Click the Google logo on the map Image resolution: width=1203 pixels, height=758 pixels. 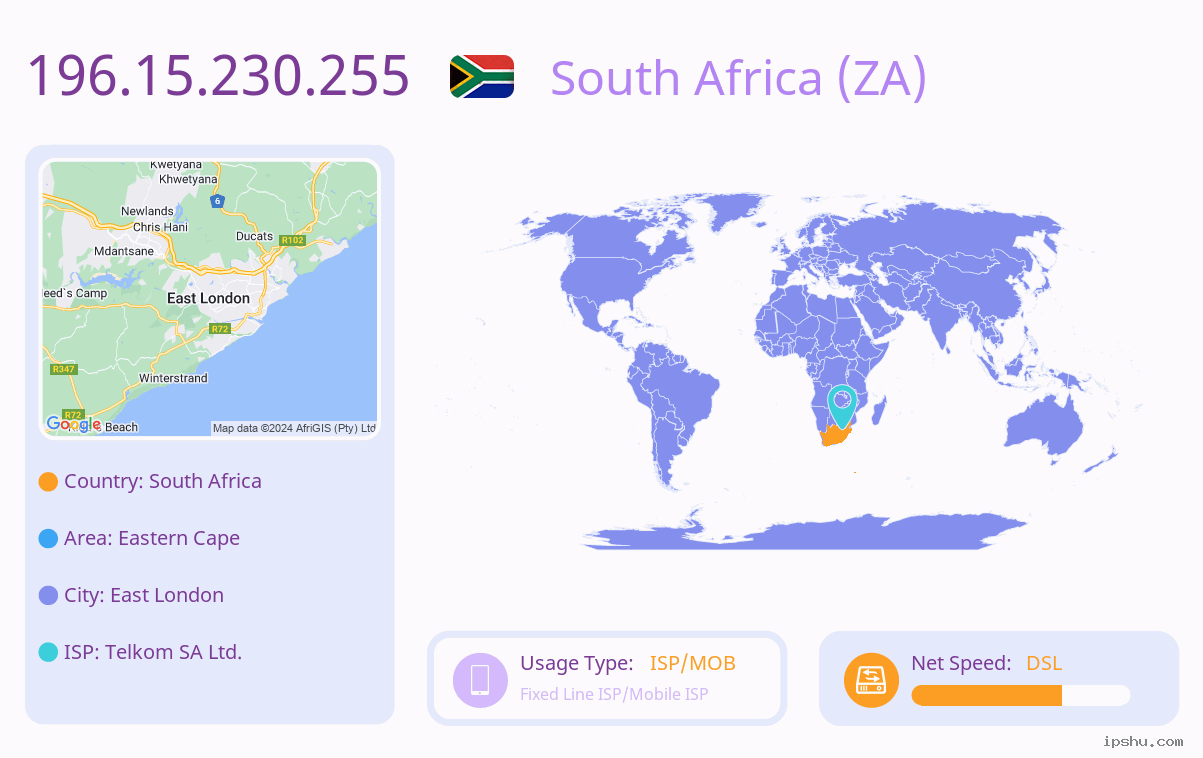click(x=73, y=424)
